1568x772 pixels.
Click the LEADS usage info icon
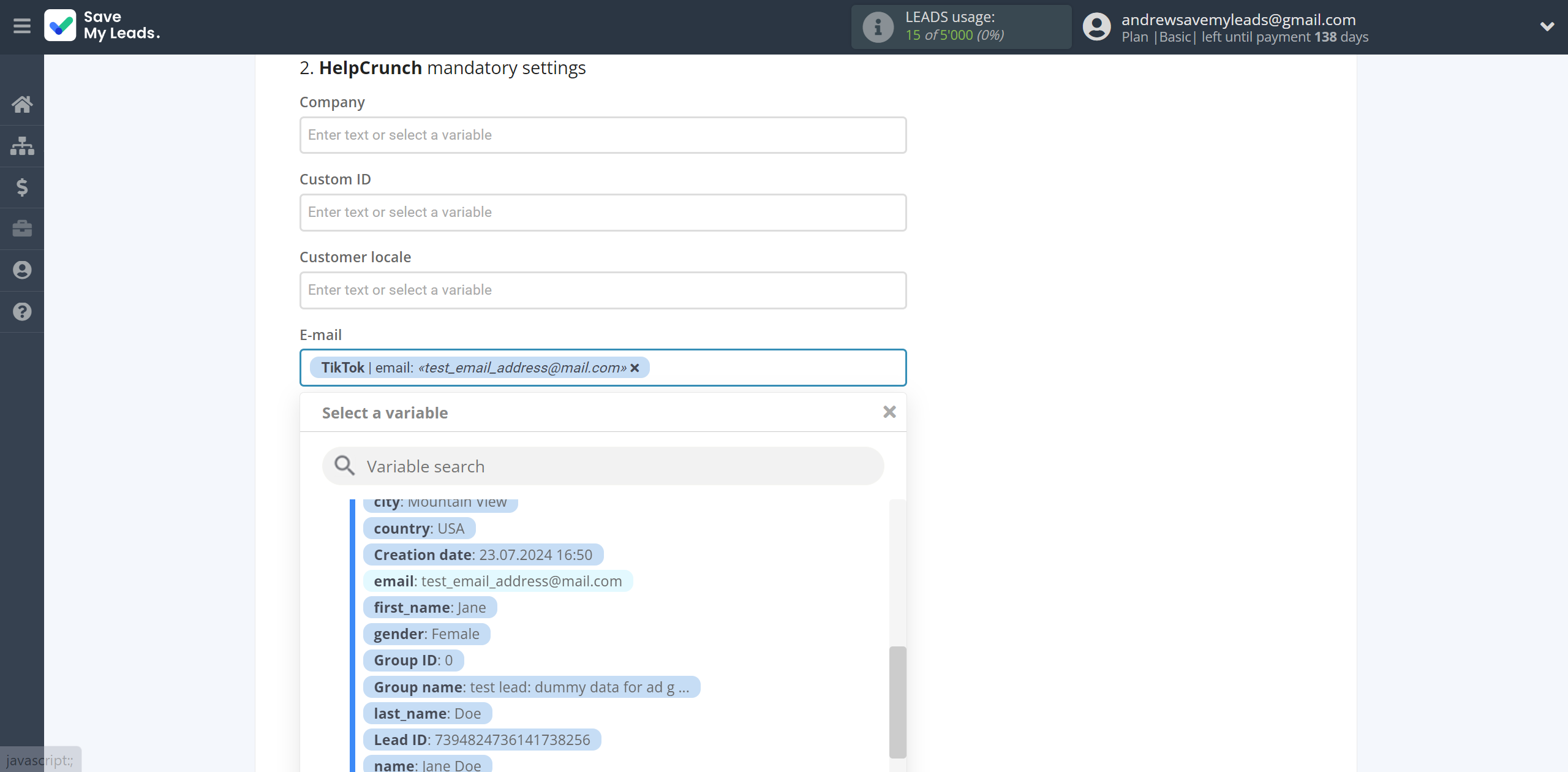[x=878, y=27]
